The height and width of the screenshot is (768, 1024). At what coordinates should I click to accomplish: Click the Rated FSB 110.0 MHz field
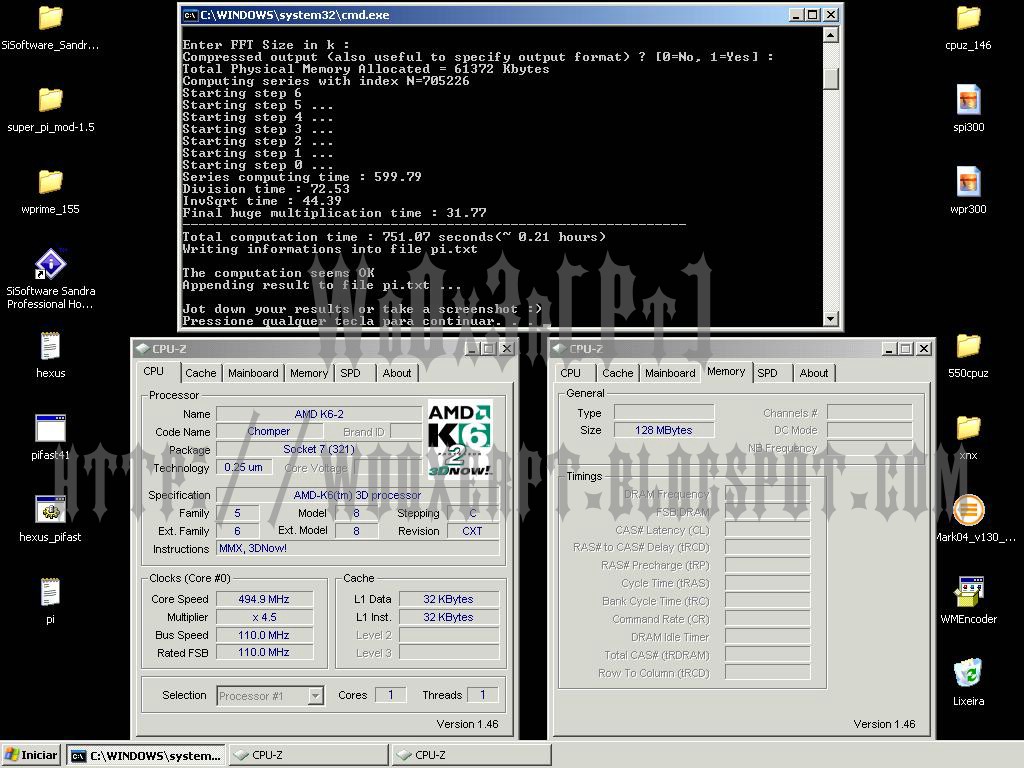[264, 652]
